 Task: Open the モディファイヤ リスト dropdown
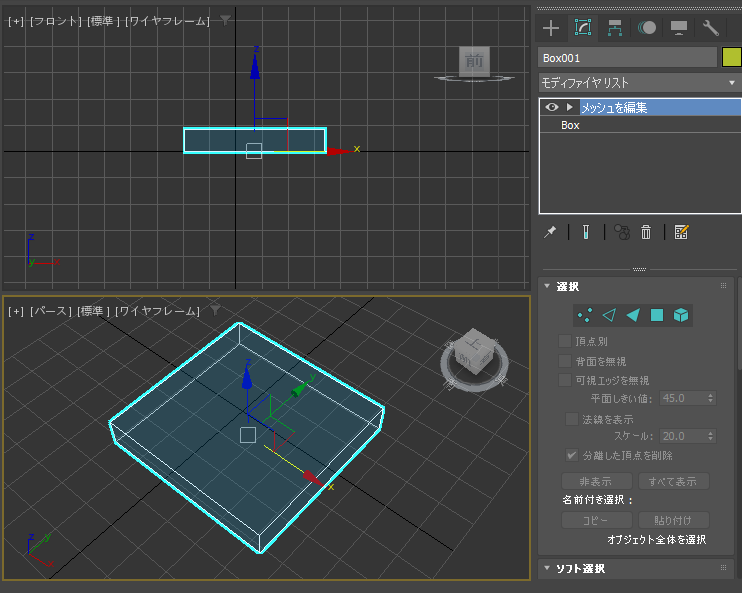[x=640, y=83]
